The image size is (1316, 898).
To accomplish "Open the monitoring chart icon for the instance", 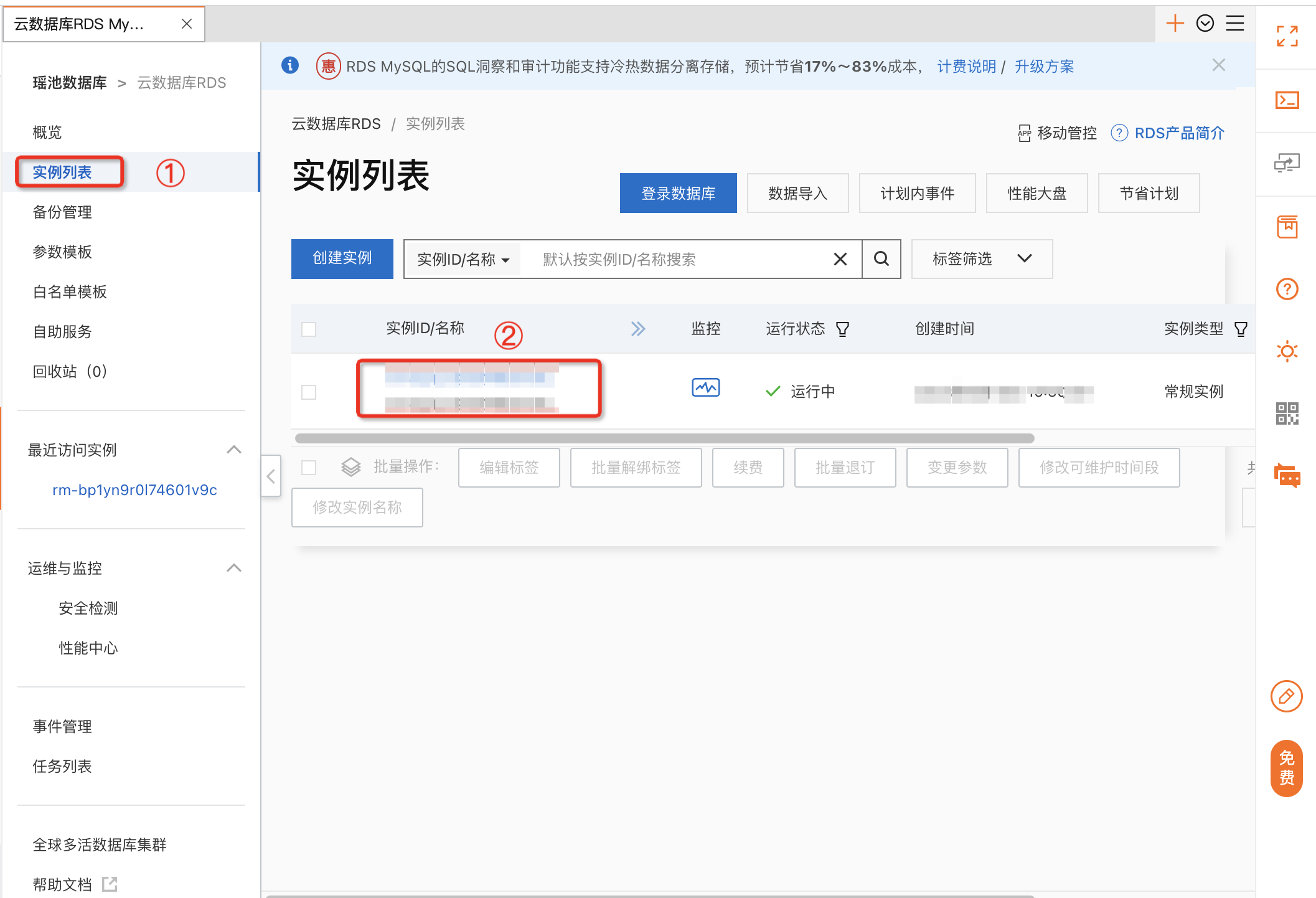I will (705, 388).
